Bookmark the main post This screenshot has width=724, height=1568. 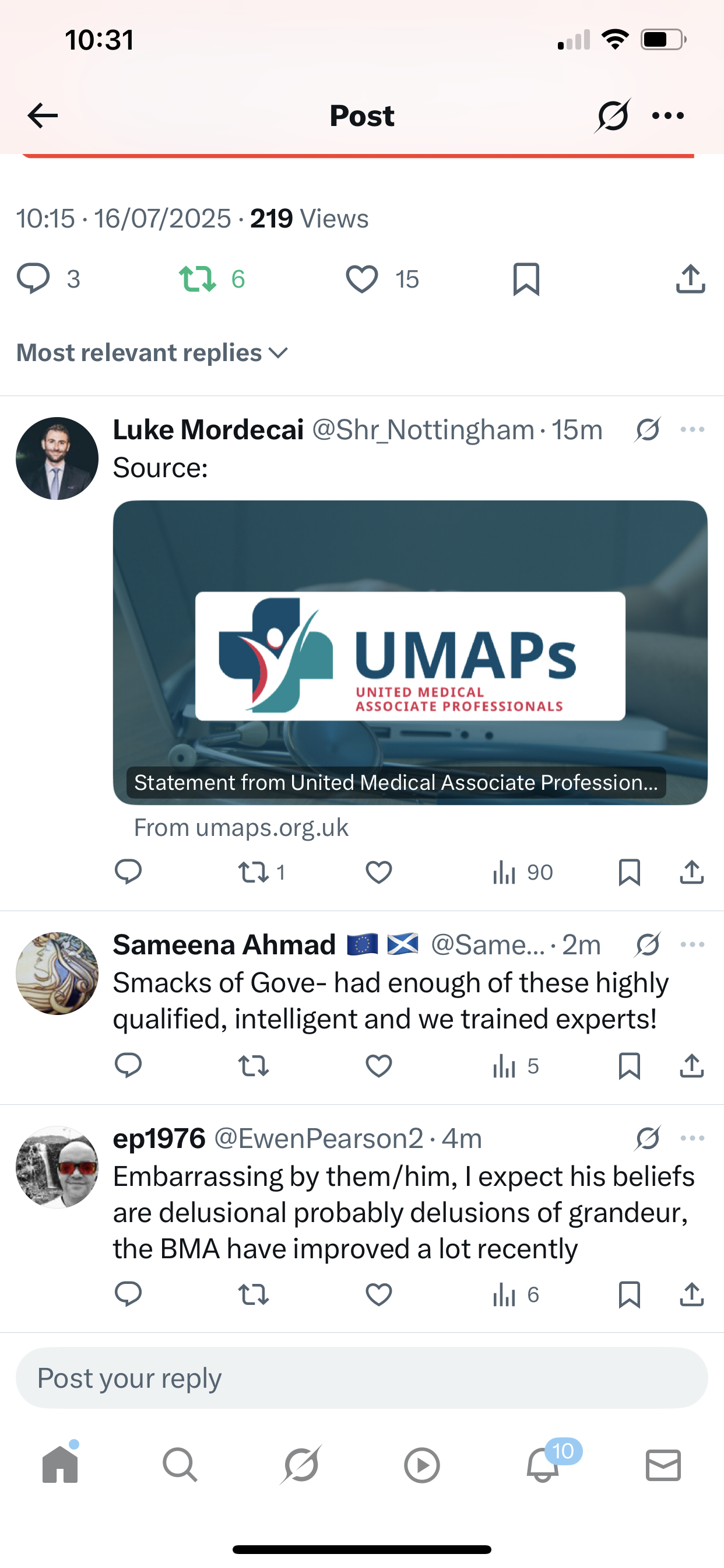tap(526, 279)
